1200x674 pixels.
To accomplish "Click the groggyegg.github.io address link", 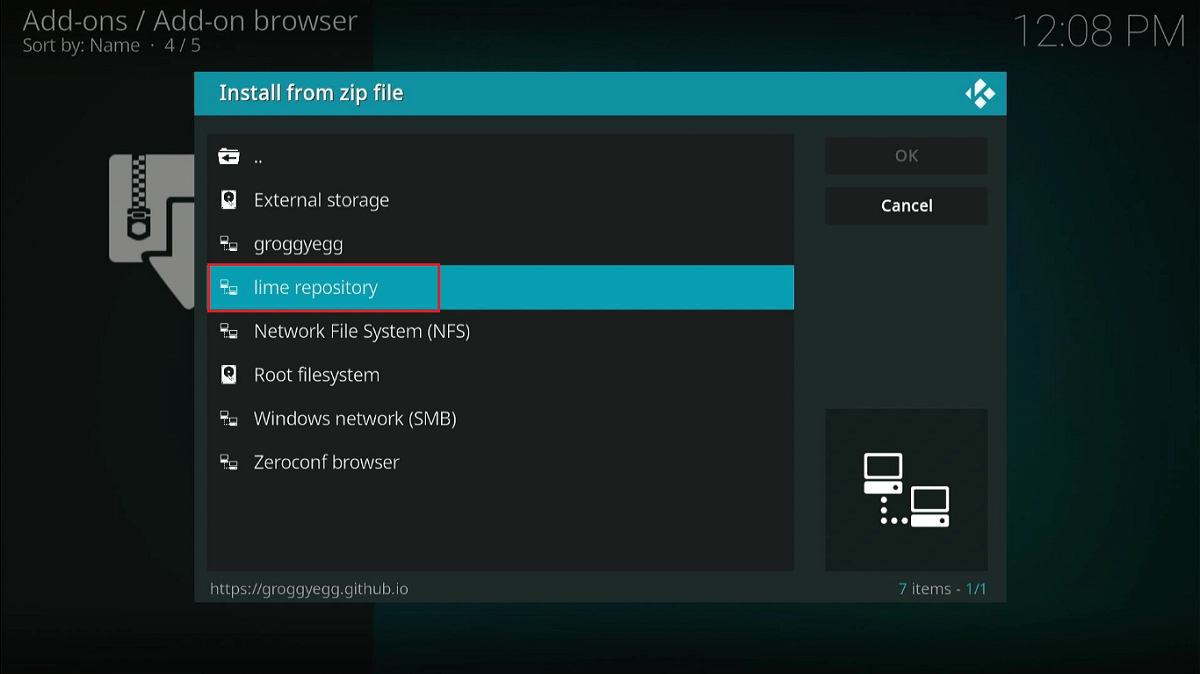I will click(309, 588).
